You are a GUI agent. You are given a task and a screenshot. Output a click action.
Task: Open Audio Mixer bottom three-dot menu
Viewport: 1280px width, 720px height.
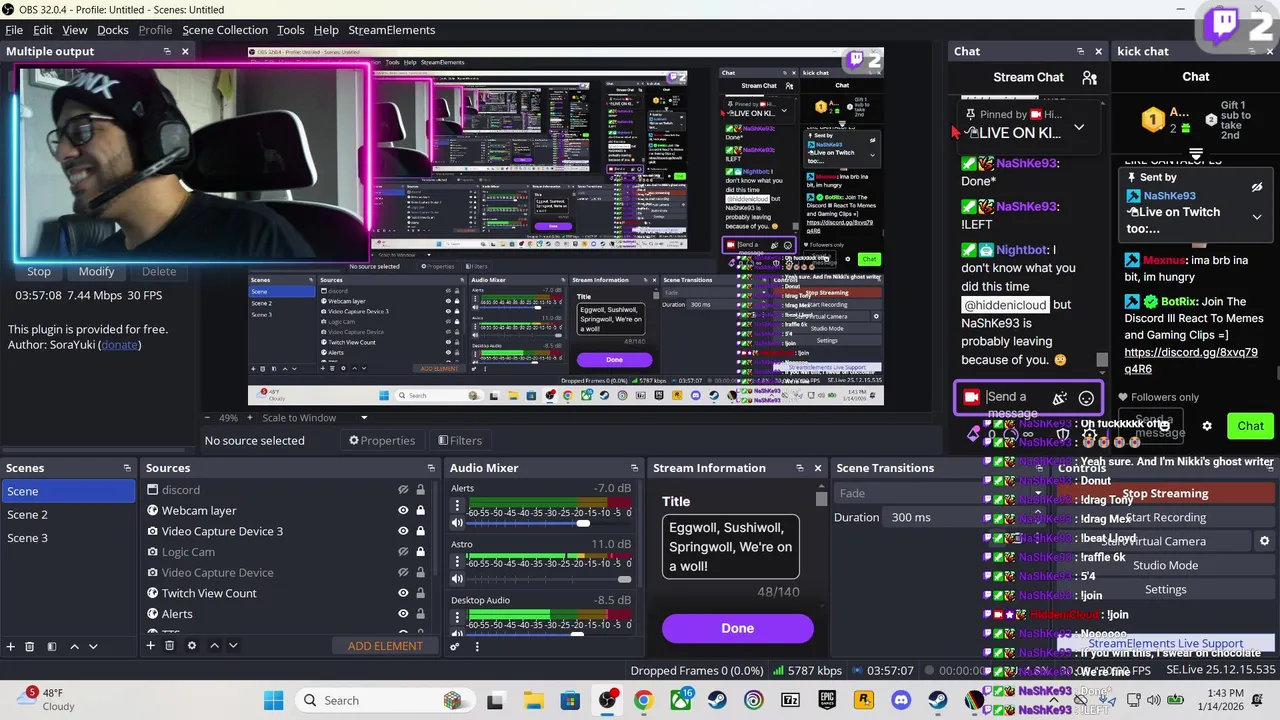click(477, 646)
